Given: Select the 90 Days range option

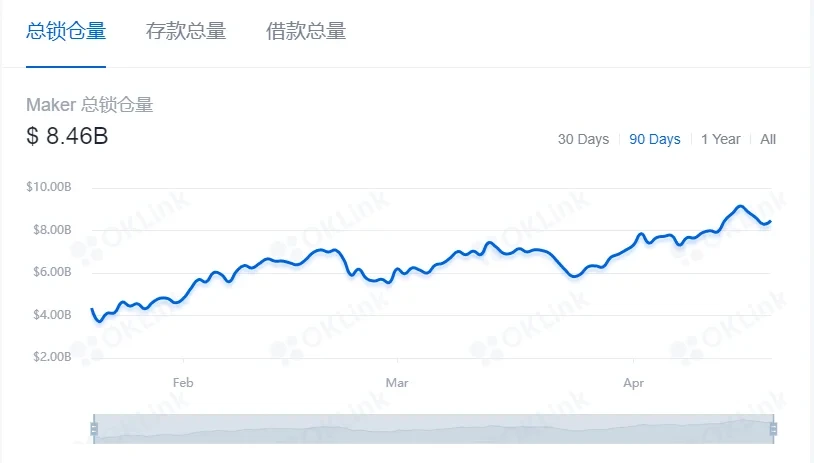Looking at the screenshot, I should (655, 139).
